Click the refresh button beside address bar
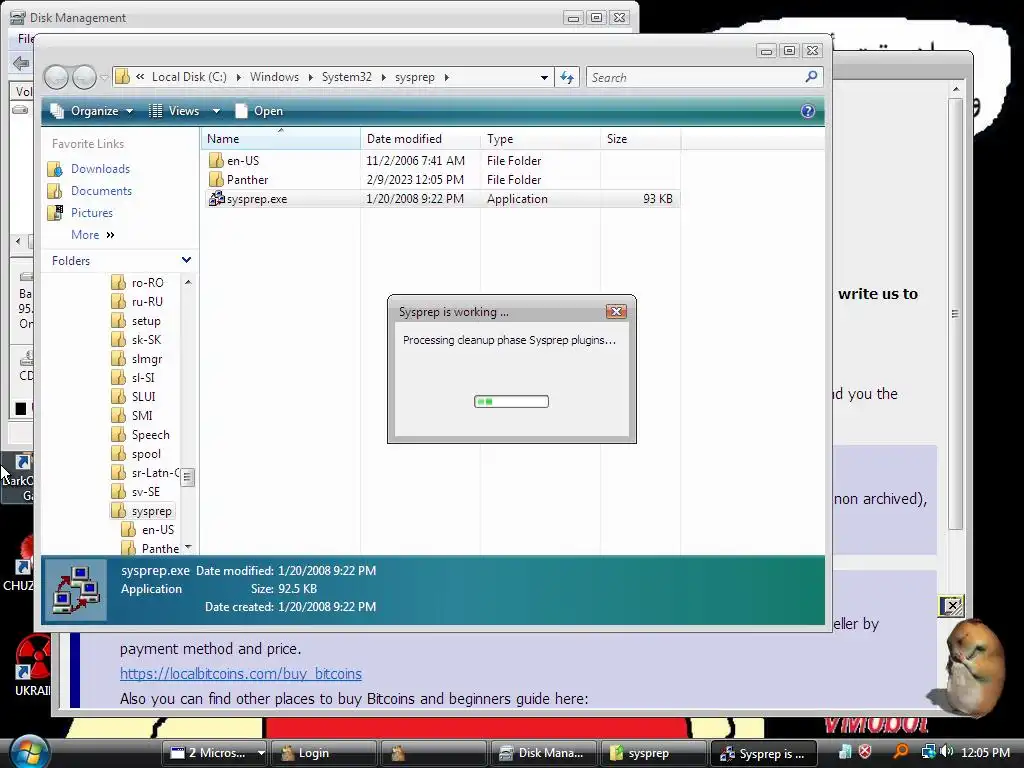This screenshot has width=1024, height=768. pyautogui.click(x=567, y=77)
